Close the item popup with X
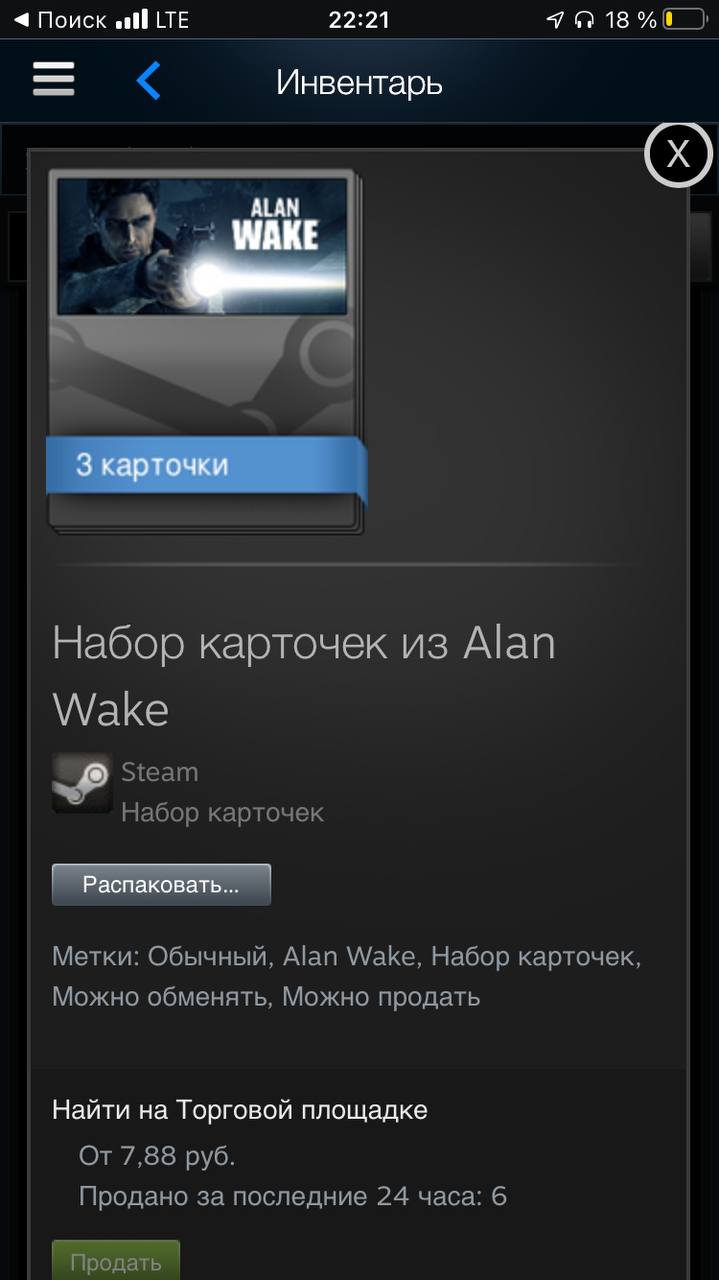The image size is (719, 1280). click(678, 154)
